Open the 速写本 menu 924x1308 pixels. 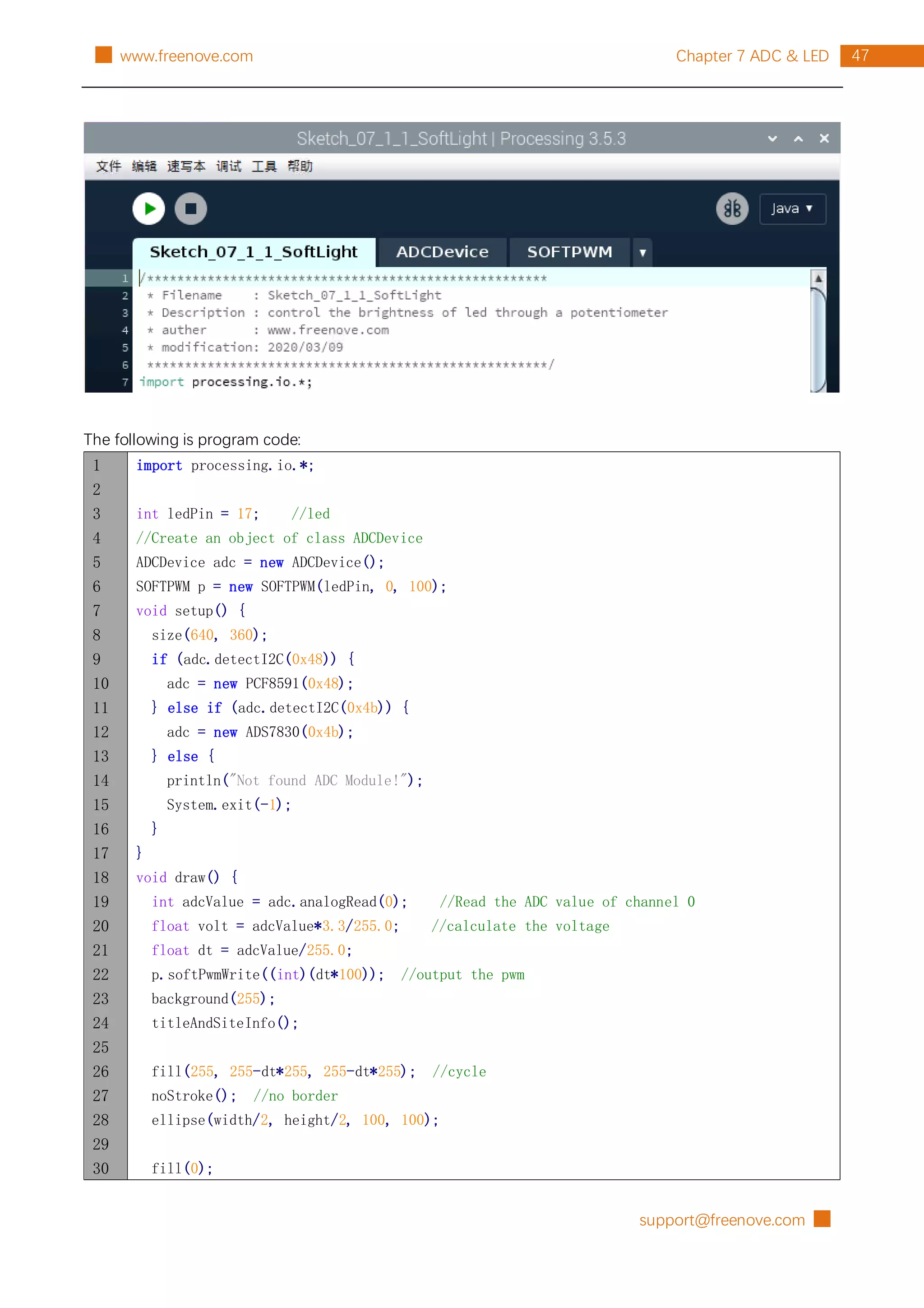click(x=186, y=166)
